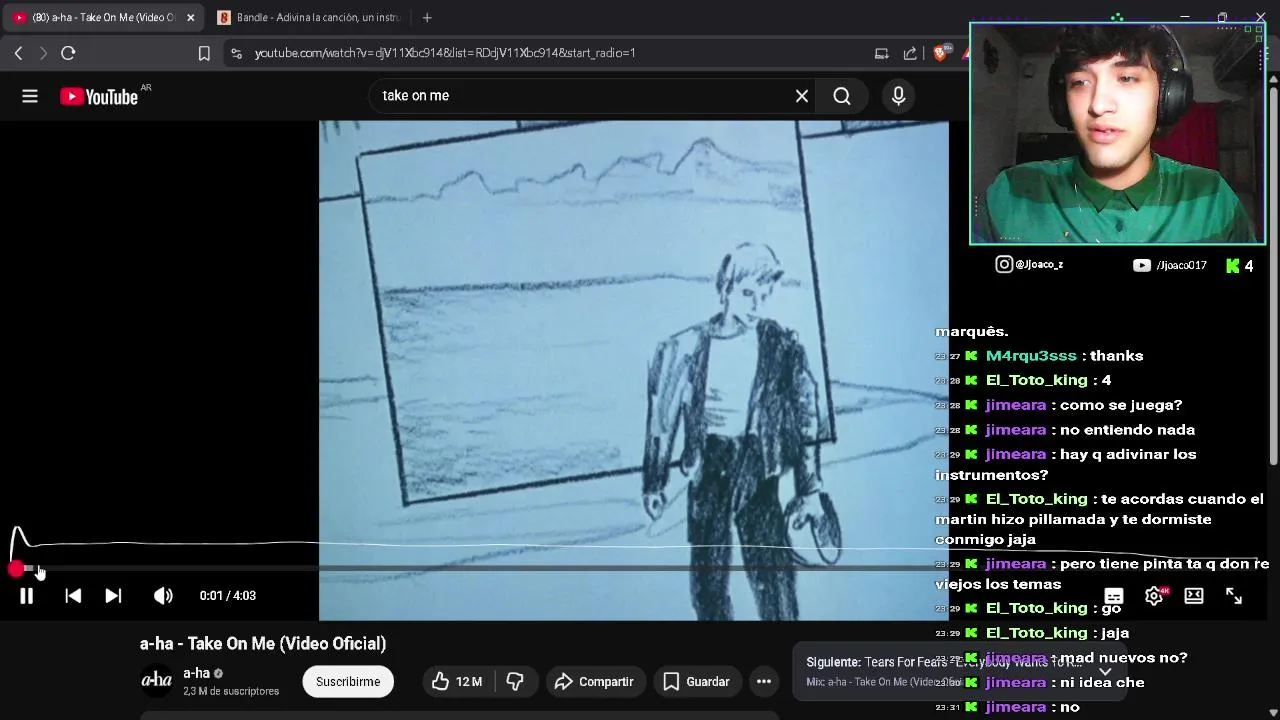Open the YouTube hamburger guide menu
The image size is (1280, 720).
pos(30,96)
